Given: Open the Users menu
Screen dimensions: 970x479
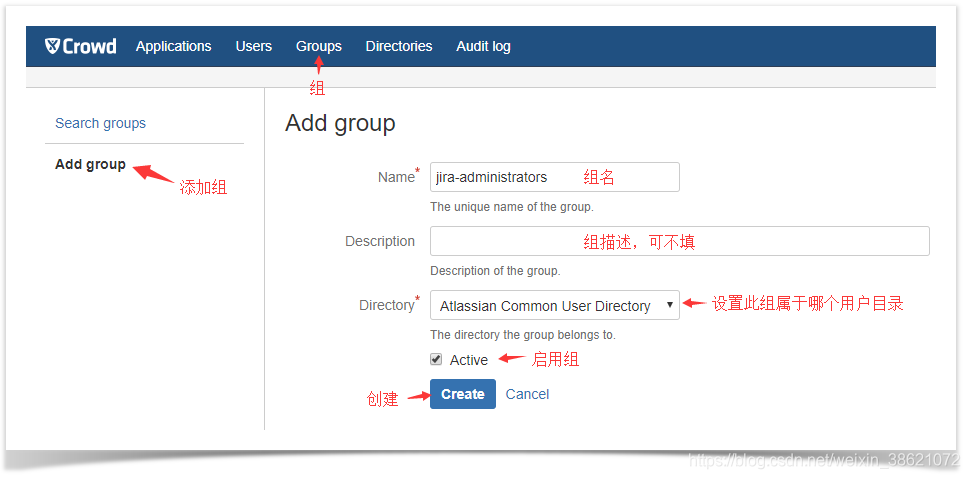Looking at the screenshot, I should [254, 46].
